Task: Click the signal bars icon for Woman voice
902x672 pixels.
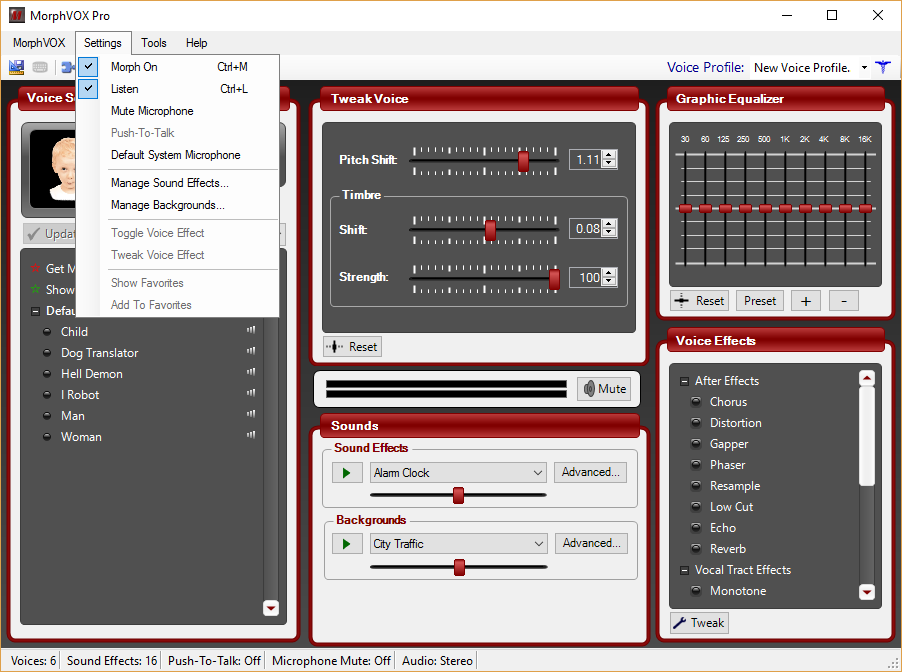Action: [251, 435]
